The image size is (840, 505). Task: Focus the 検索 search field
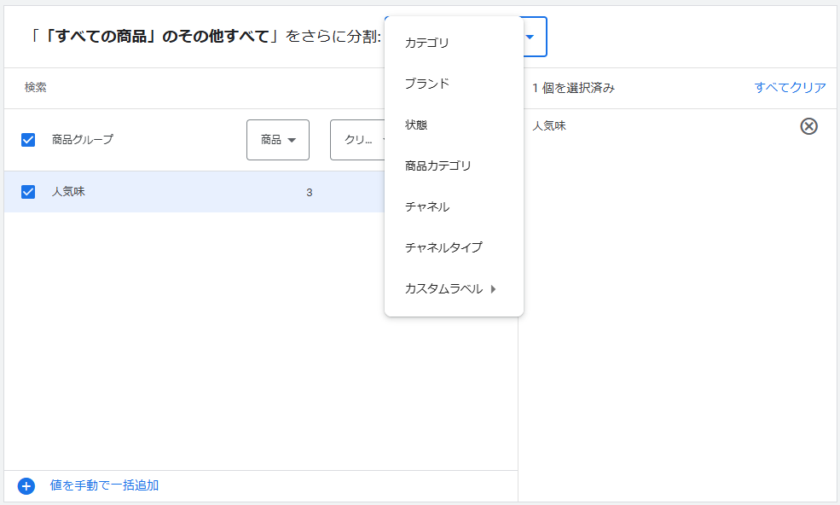pyautogui.click(x=200, y=88)
